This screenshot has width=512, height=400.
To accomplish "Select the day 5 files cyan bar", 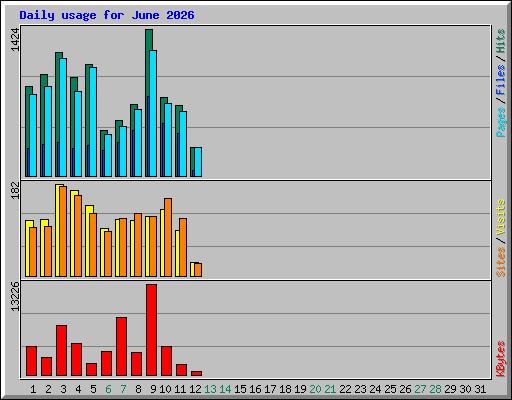I will point(93,122).
